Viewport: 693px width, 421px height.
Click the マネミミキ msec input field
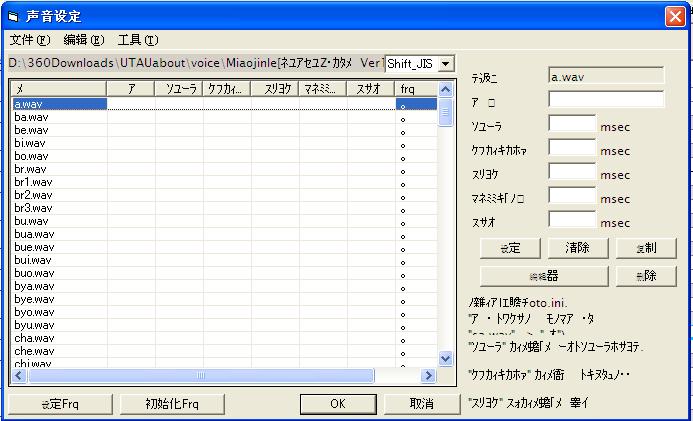pyautogui.click(x=572, y=196)
